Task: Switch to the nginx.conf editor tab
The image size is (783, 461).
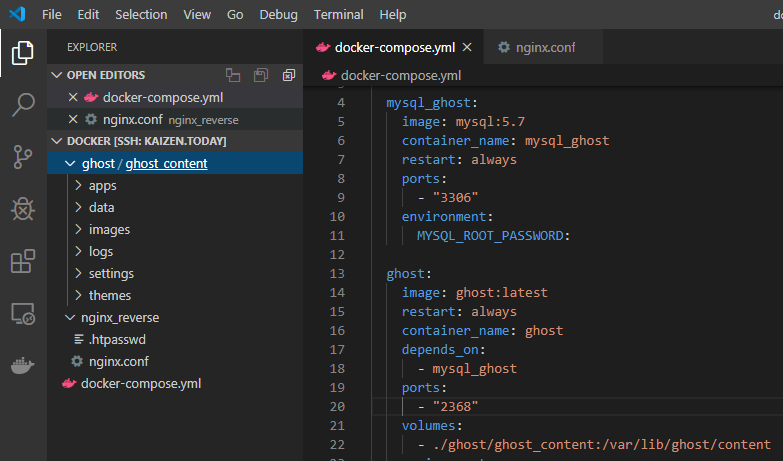Action: click(536, 47)
